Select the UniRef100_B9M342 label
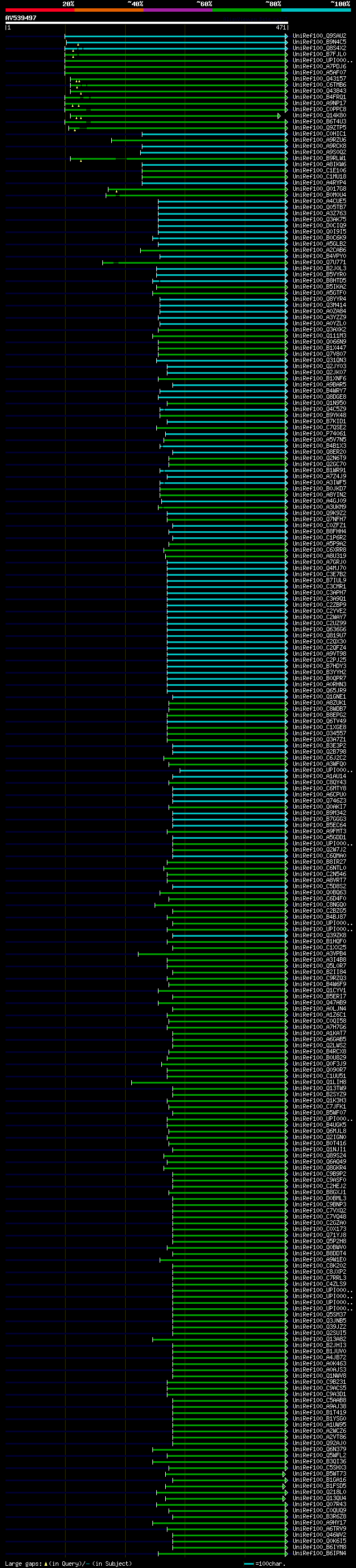 click(x=319, y=813)
